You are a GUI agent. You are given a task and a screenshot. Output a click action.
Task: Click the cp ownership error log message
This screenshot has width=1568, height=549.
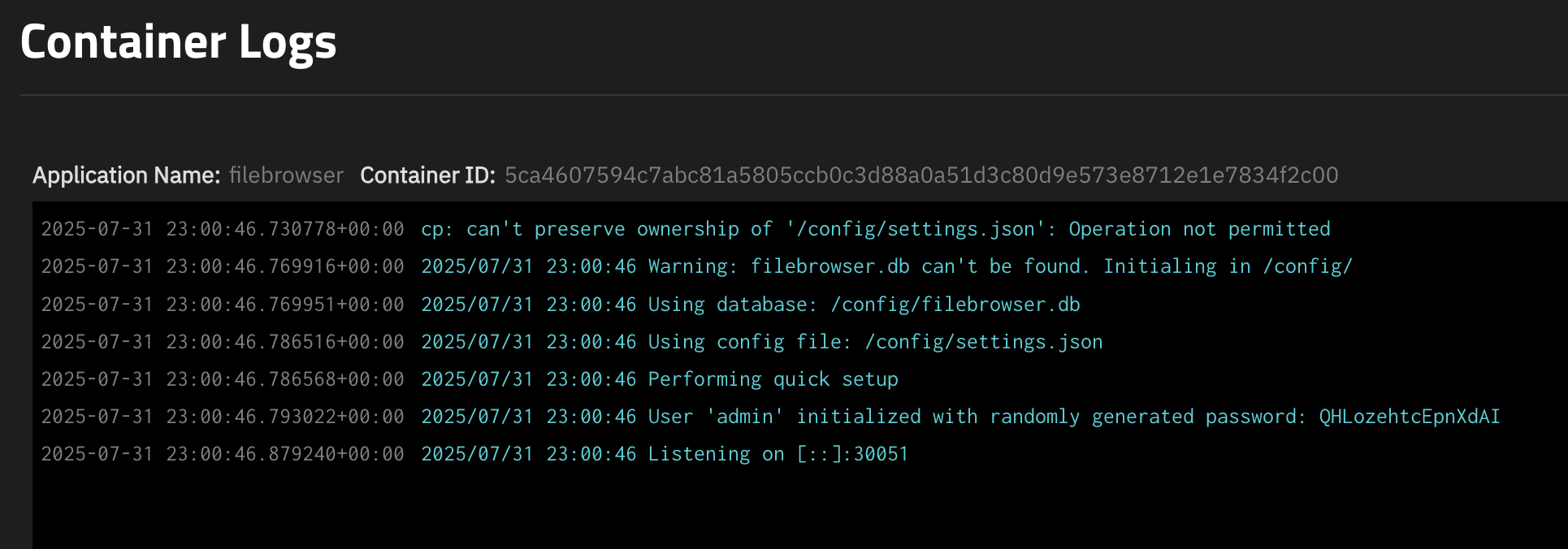tap(875, 230)
